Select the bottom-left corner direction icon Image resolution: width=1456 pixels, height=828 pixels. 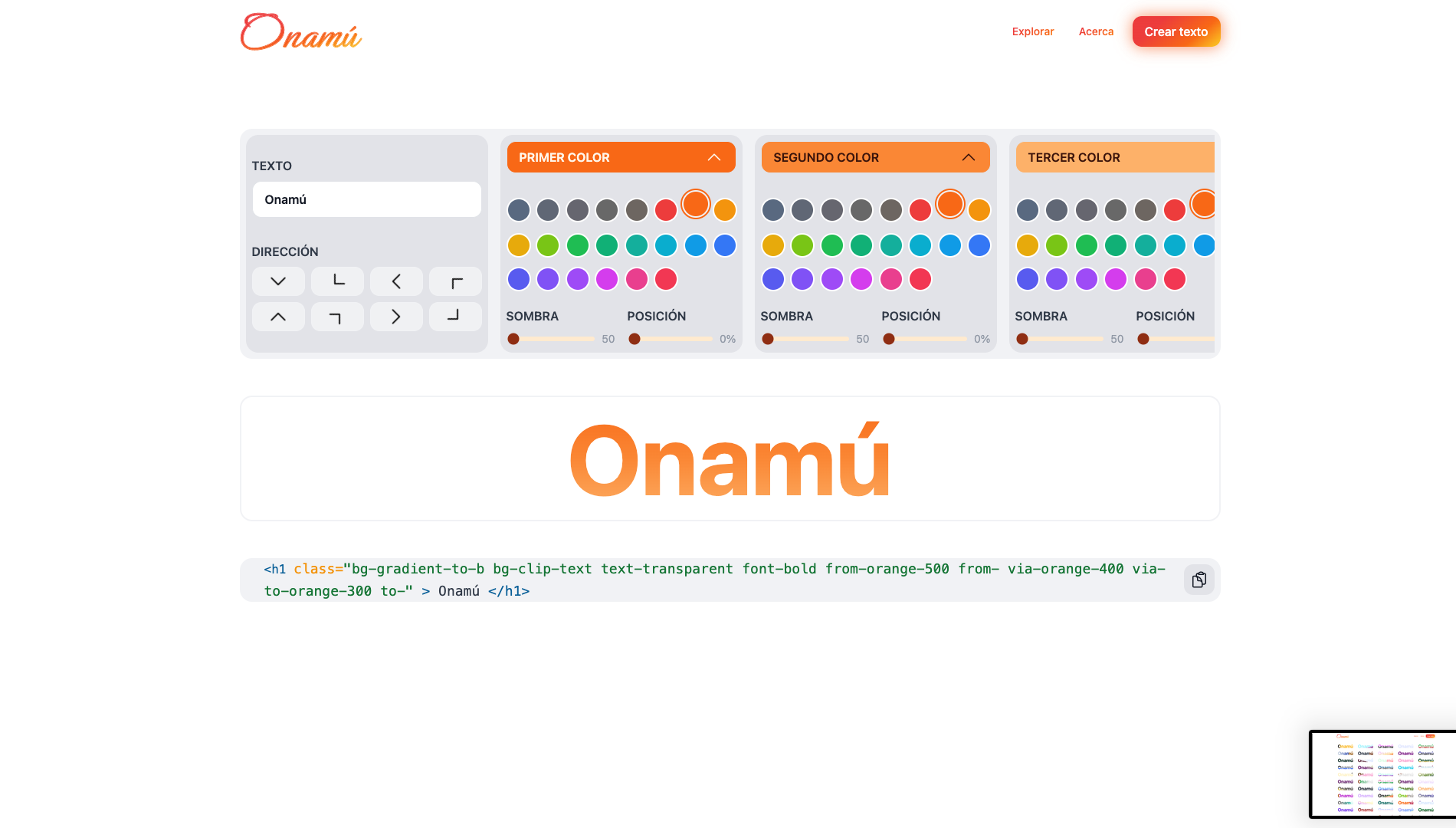[337, 281]
